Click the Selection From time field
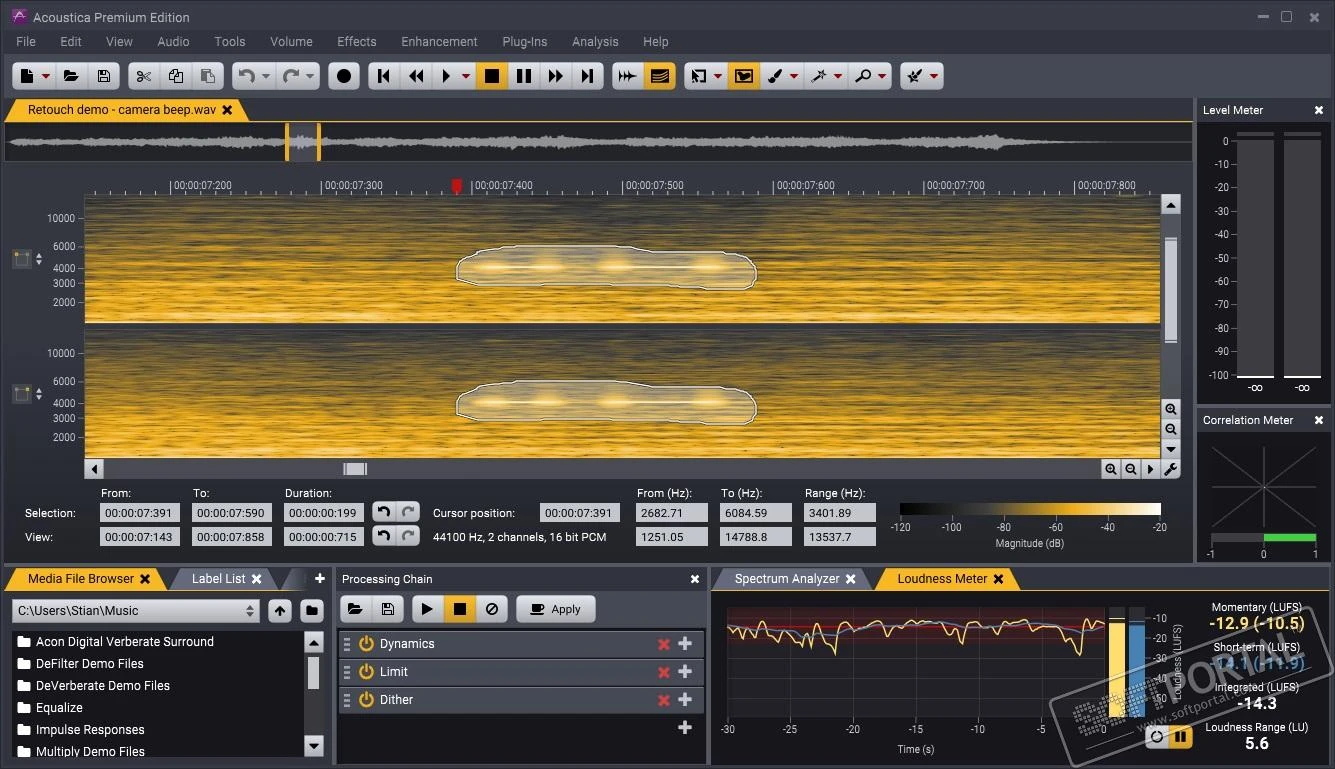Viewport: 1335px width, 769px height. click(x=140, y=513)
